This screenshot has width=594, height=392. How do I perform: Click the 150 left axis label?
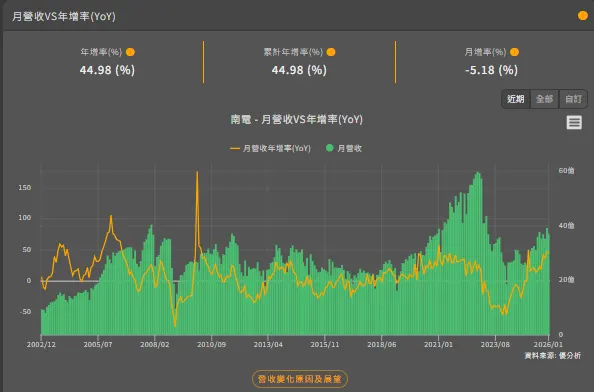(x=25, y=188)
